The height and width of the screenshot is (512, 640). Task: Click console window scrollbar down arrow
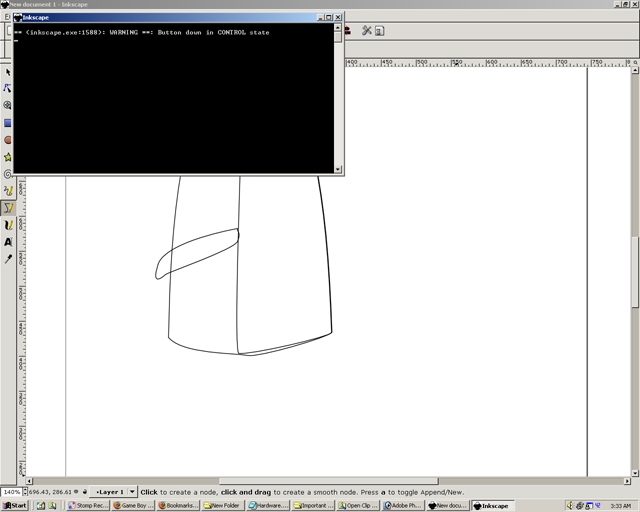[338, 169]
